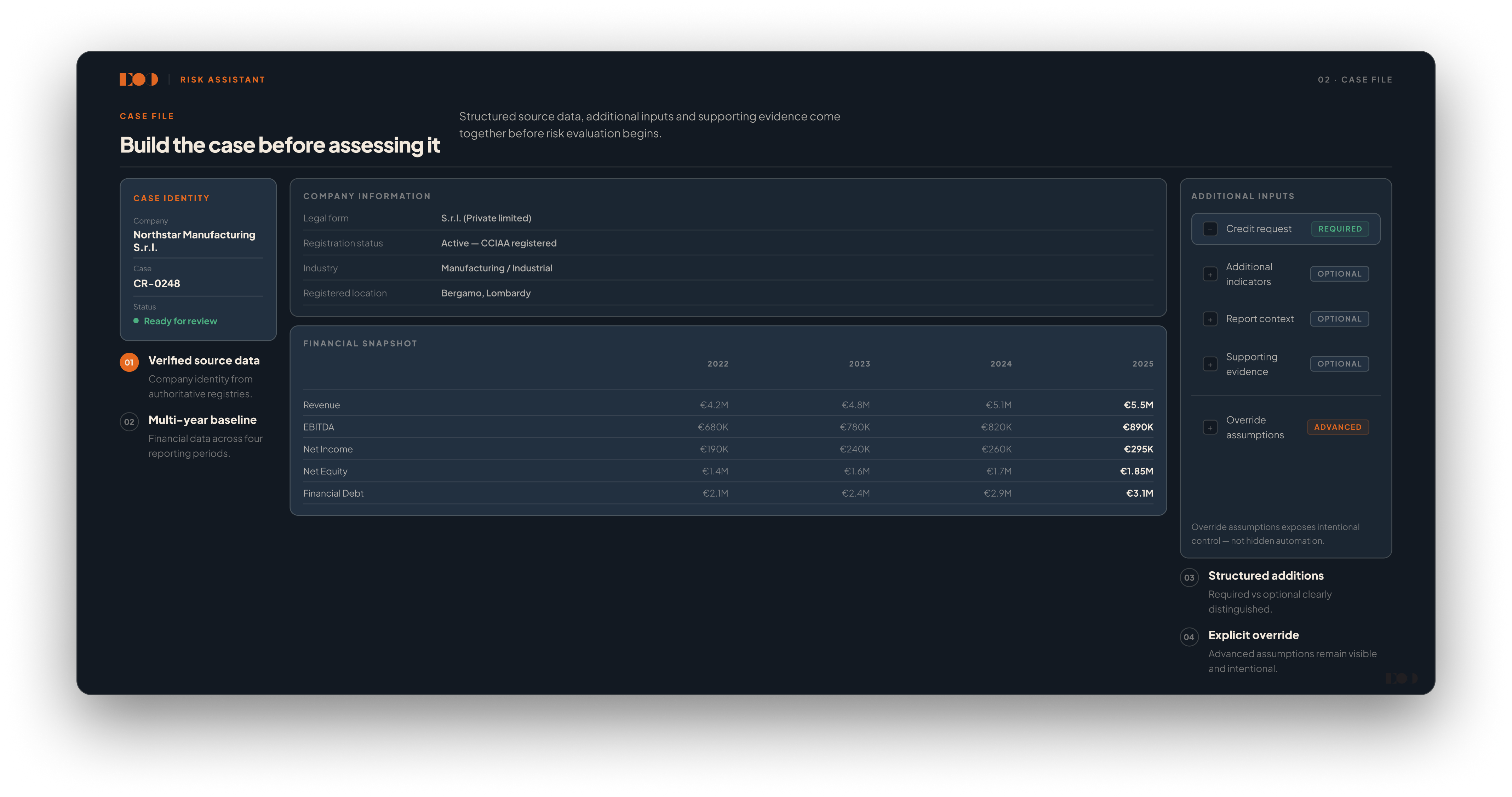Select step 02 Multi-year baseline badge
Screen dimensions: 1512x797
[129, 422]
